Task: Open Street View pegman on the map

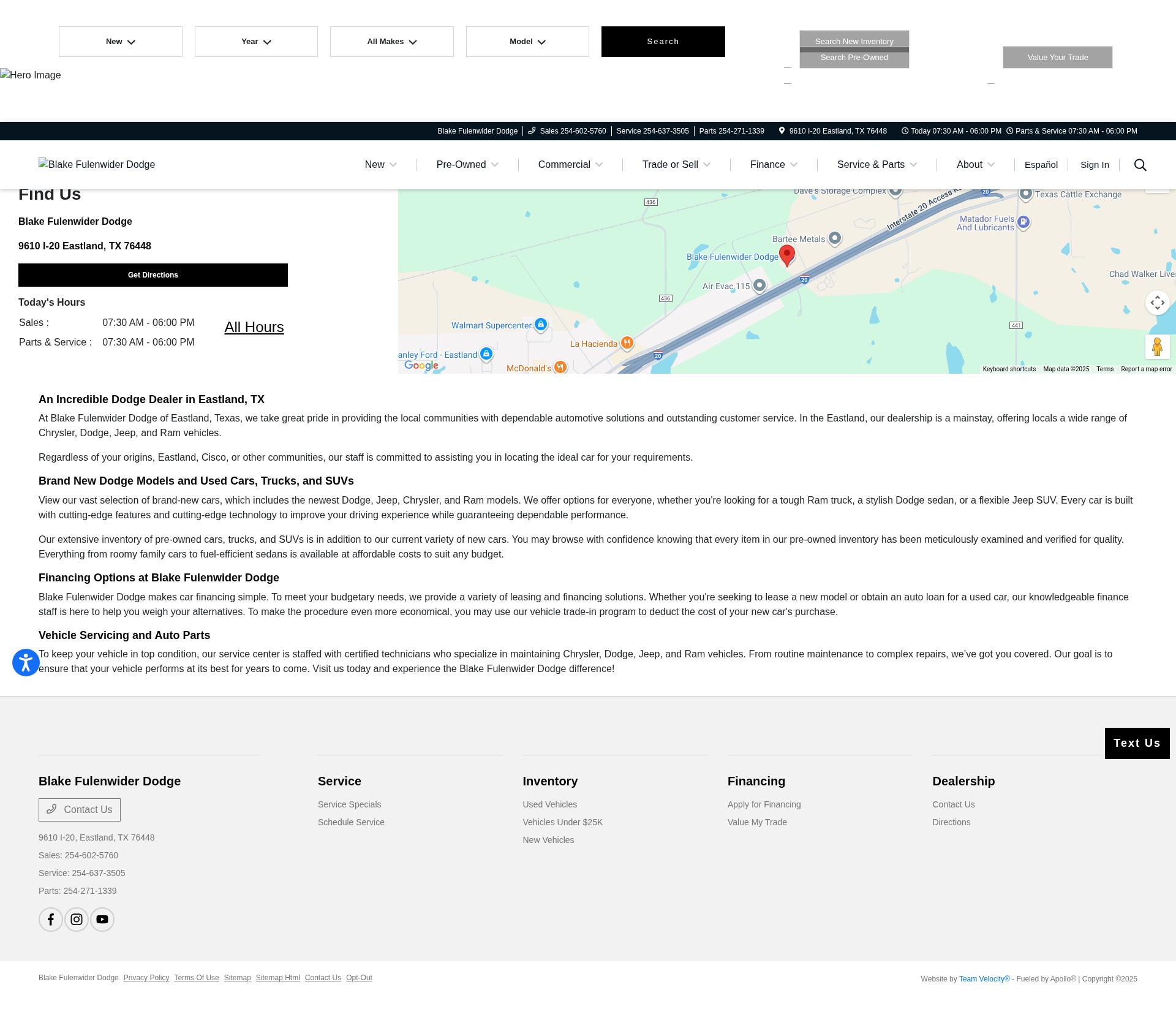Action: pos(1157,347)
